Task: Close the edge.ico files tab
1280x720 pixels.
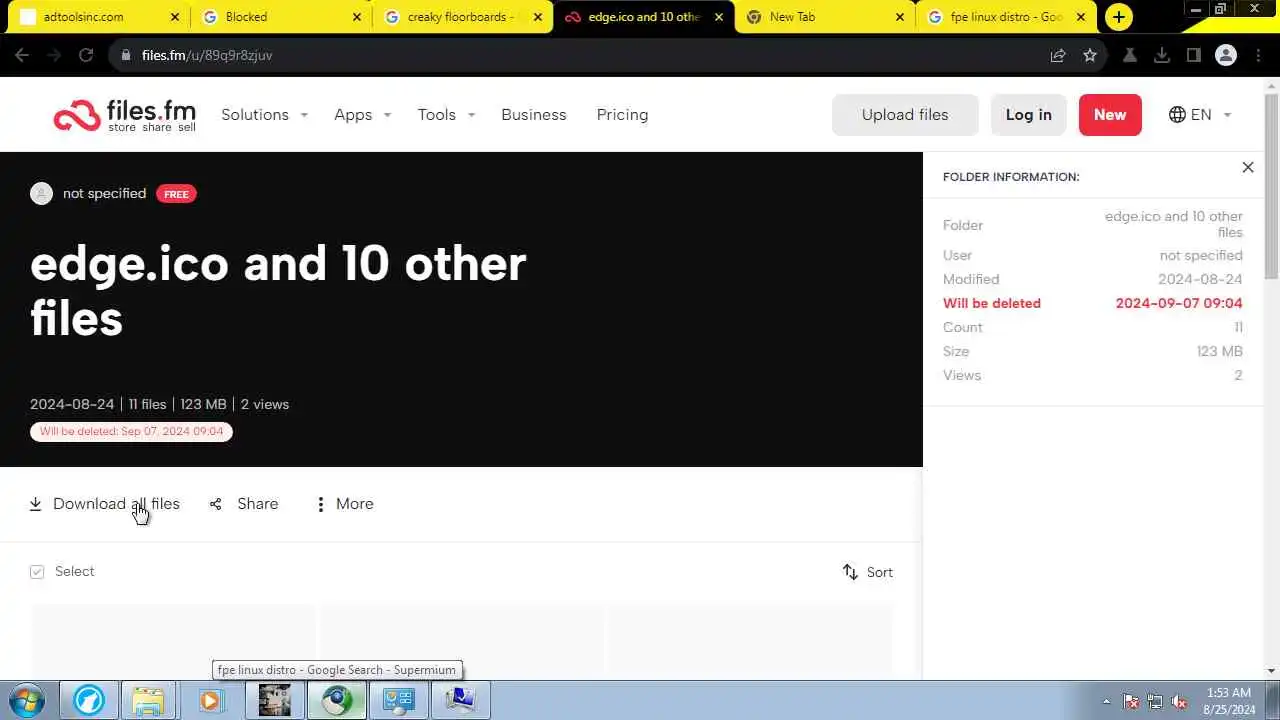Action: (x=718, y=17)
